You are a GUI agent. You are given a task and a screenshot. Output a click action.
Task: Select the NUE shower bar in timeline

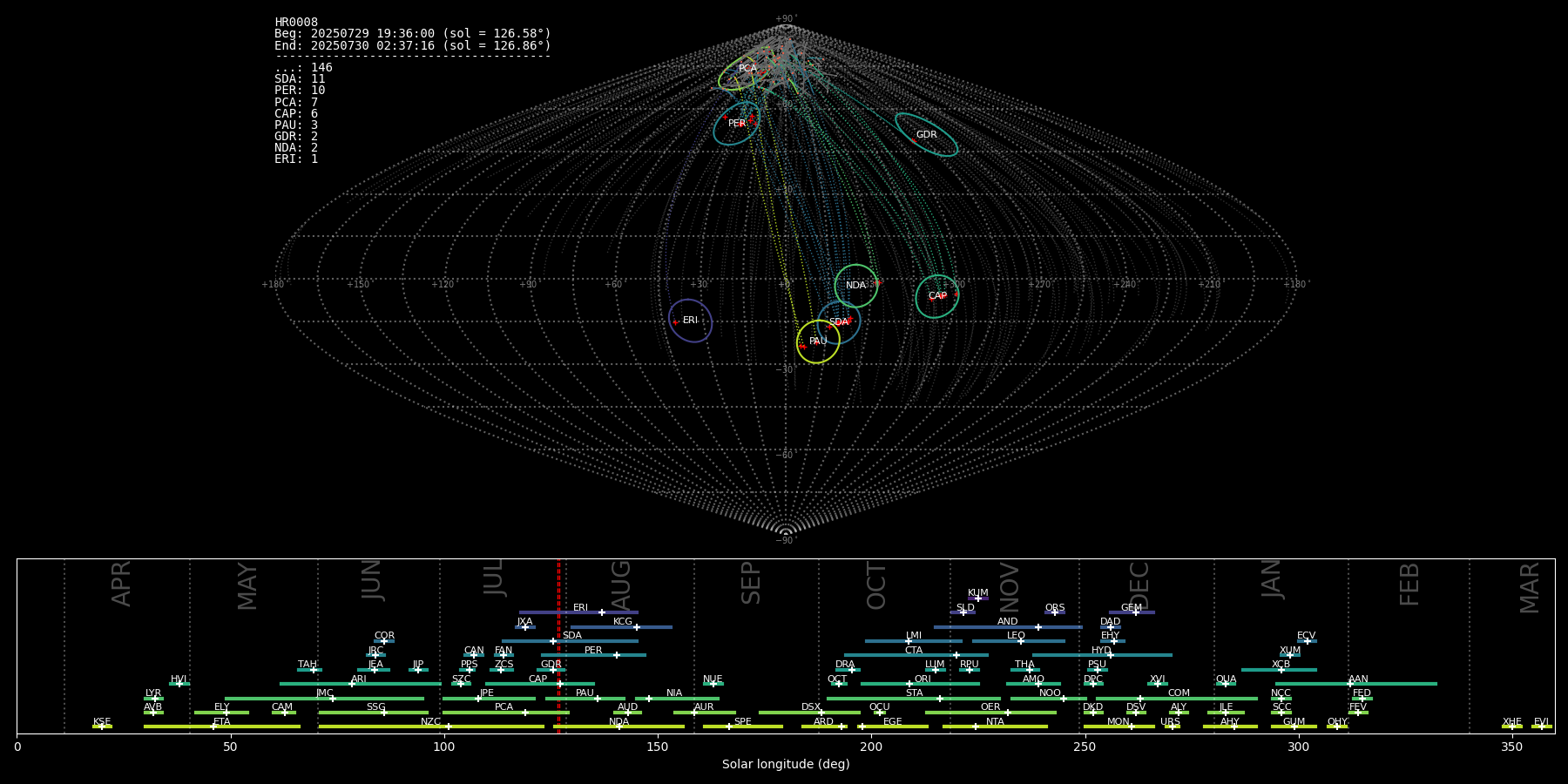click(713, 684)
